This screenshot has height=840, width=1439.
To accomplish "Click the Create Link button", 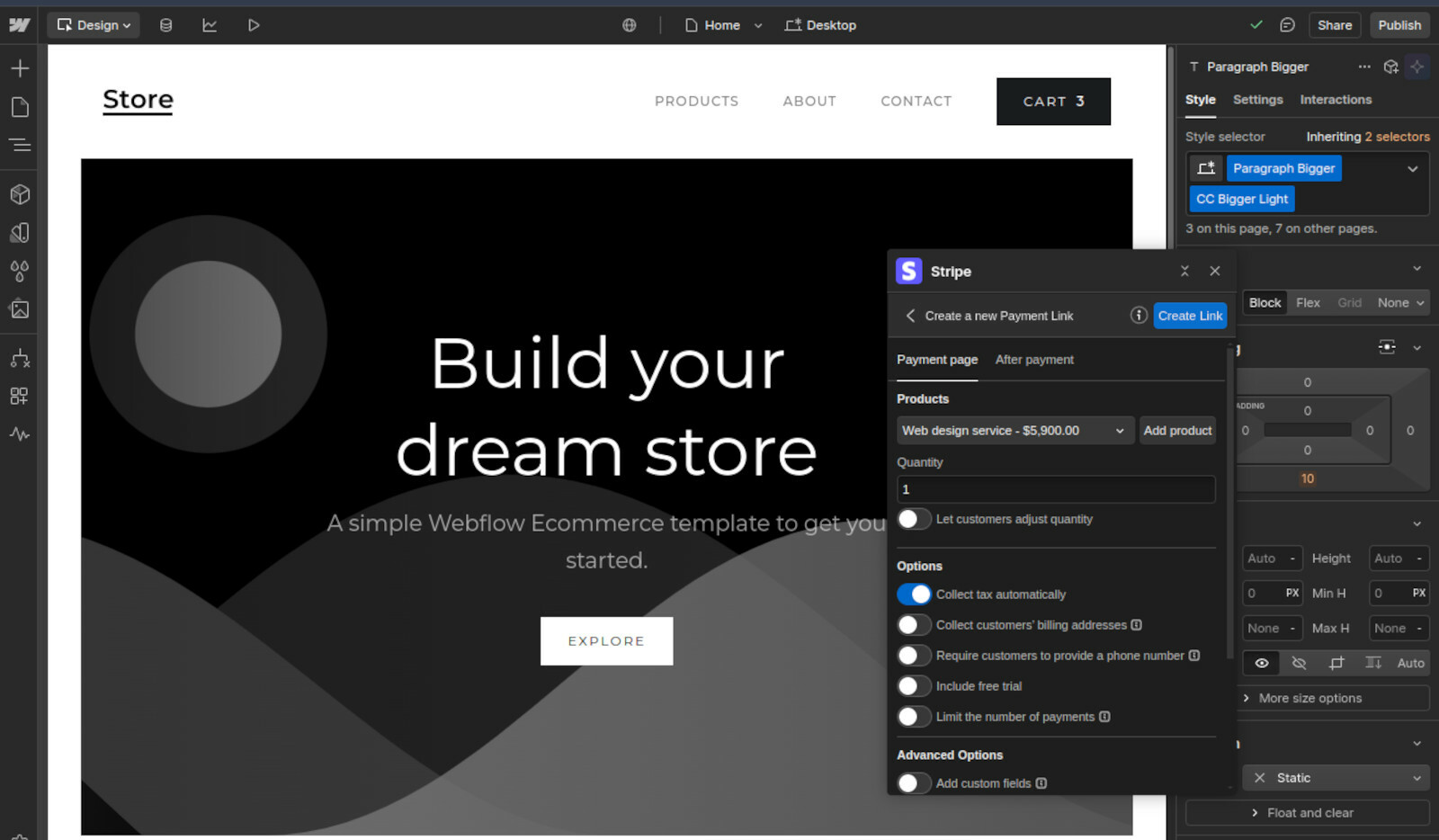I will click(x=1189, y=316).
